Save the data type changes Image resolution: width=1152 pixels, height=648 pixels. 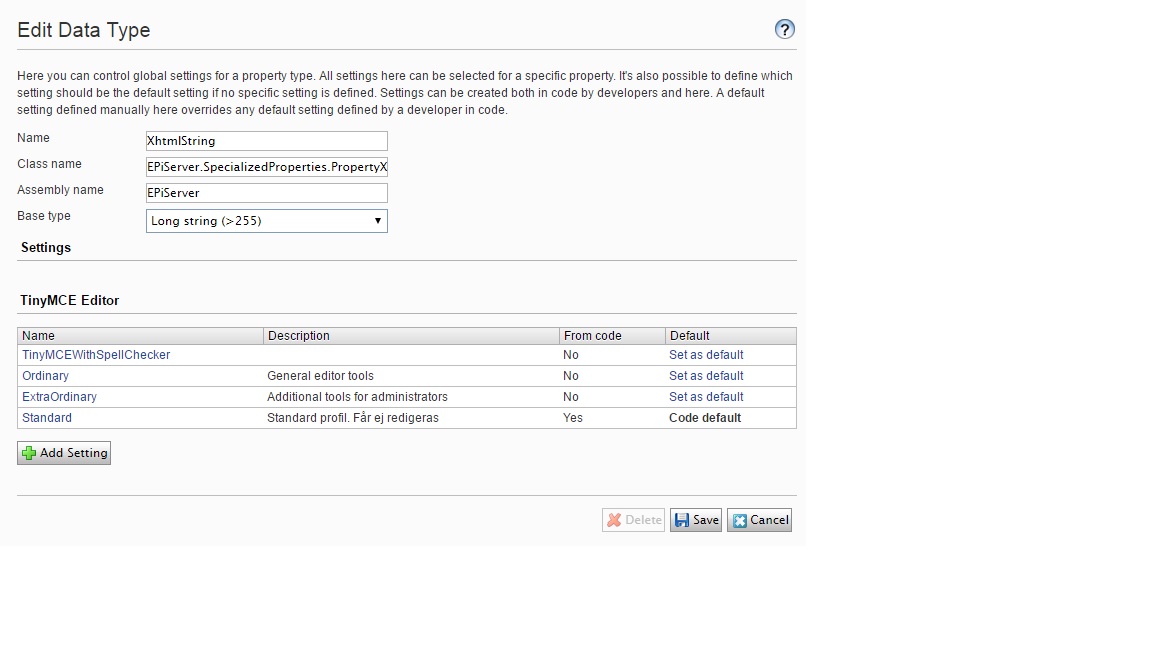tap(695, 519)
